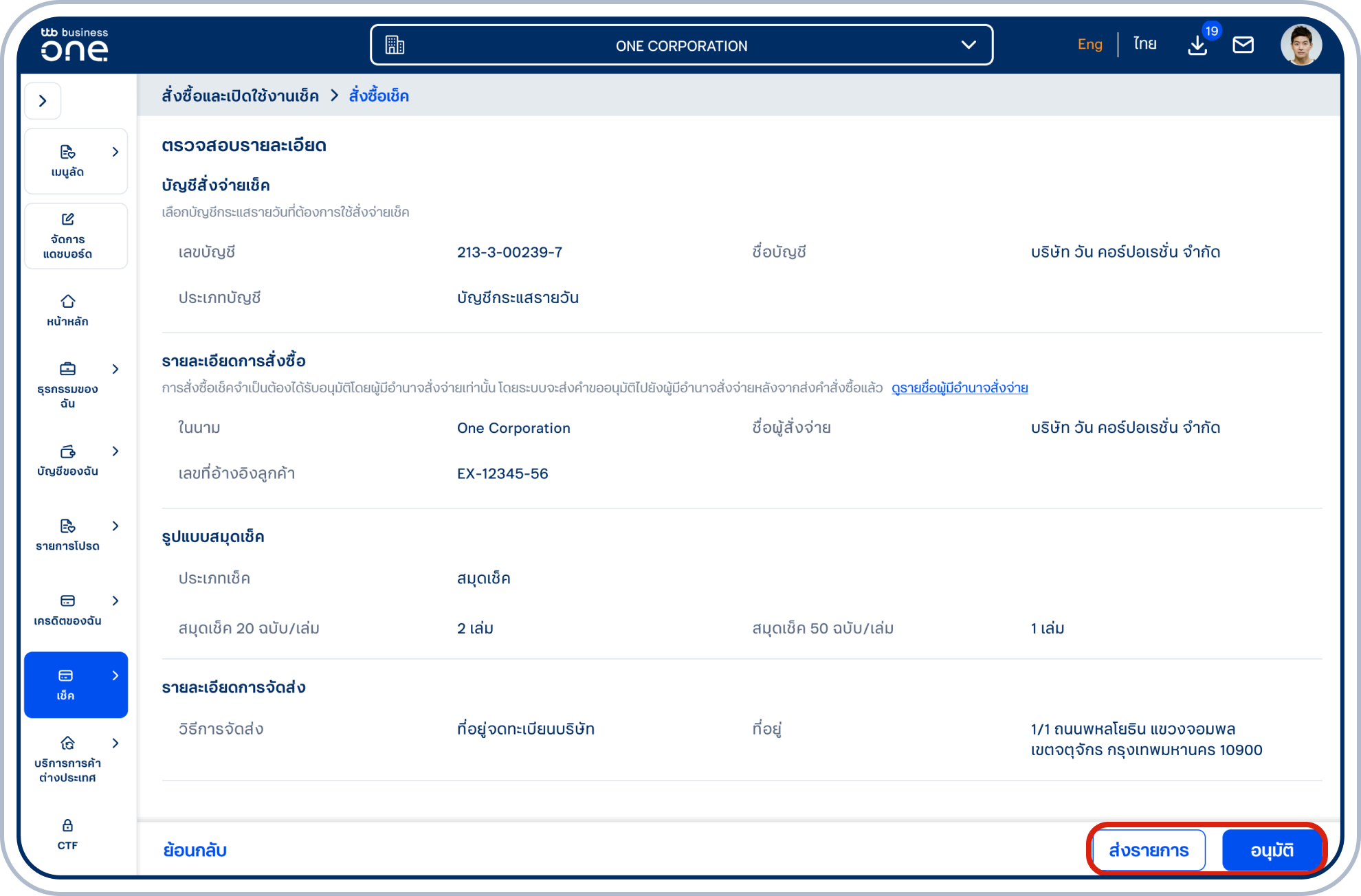The height and width of the screenshot is (896, 1361).
Task: Expand the เครดิตของฉัน submenu chevron
Action: click(x=115, y=601)
